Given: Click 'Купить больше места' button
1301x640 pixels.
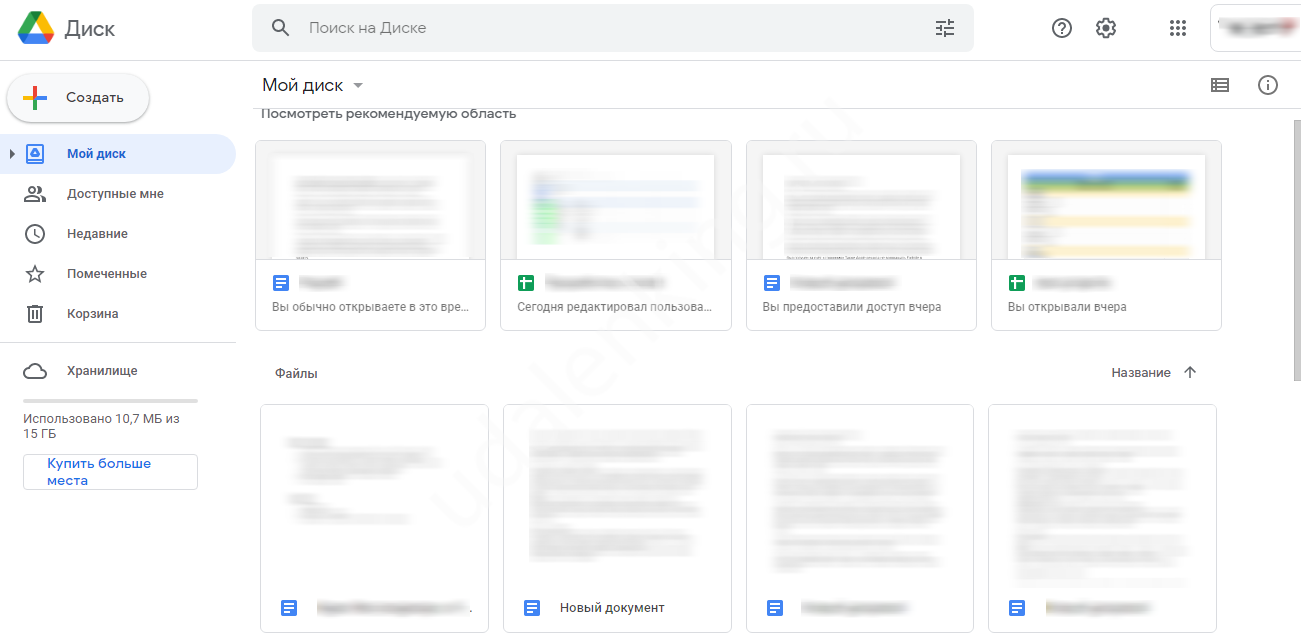Looking at the screenshot, I should (110, 472).
